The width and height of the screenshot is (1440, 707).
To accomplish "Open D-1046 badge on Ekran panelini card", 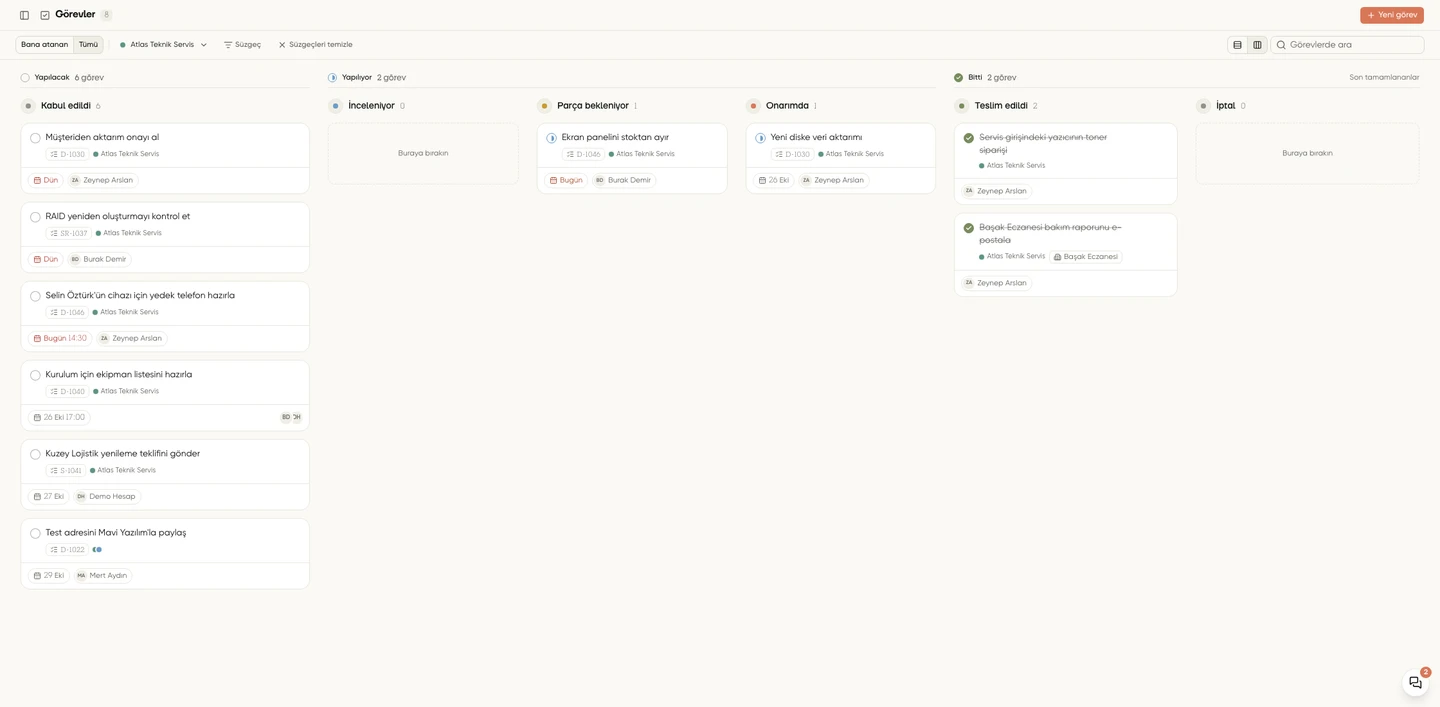I will (x=583, y=155).
